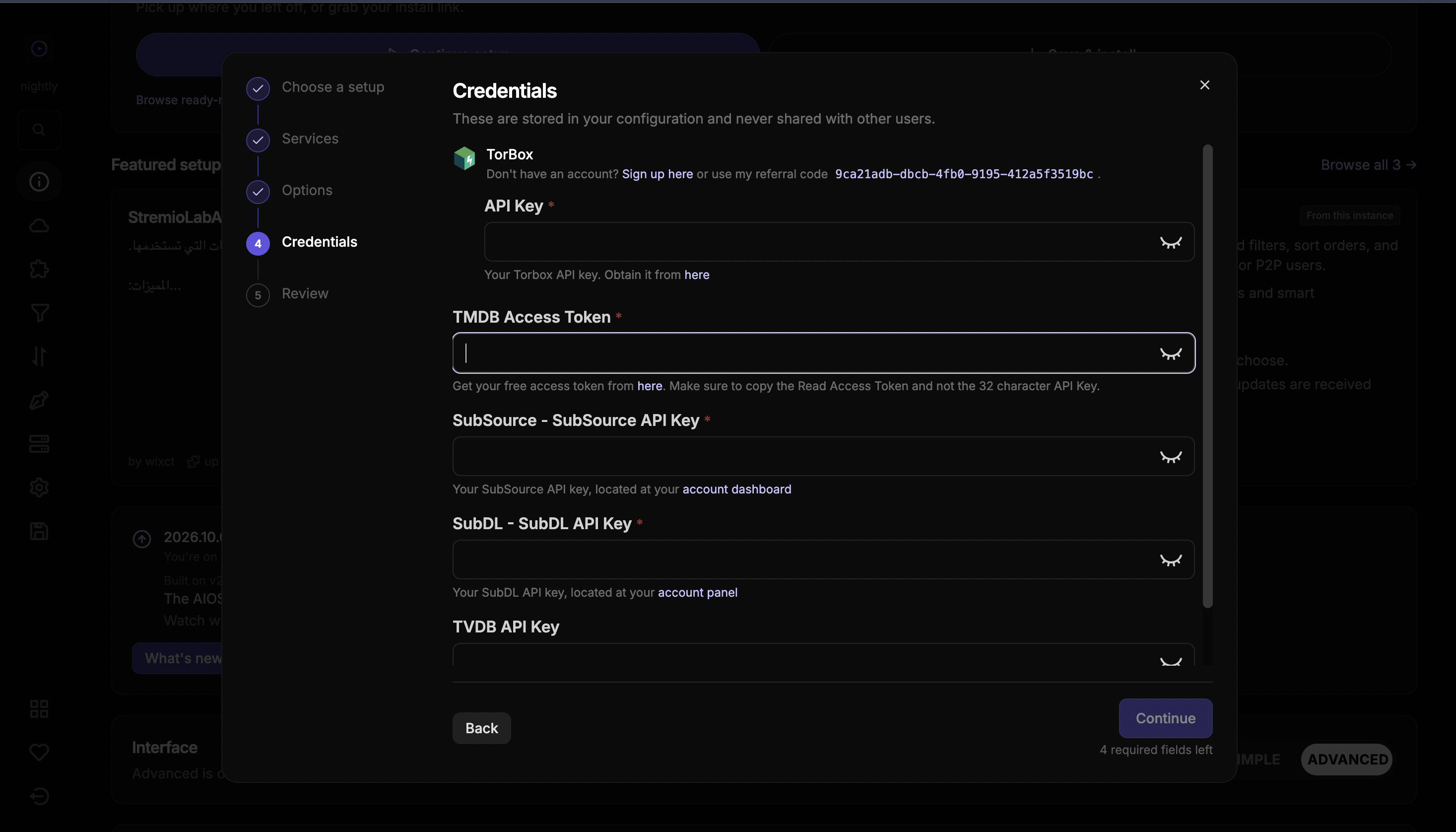Show the TorBox API Key value
The image size is (1456, 832).
point(1170,242)
